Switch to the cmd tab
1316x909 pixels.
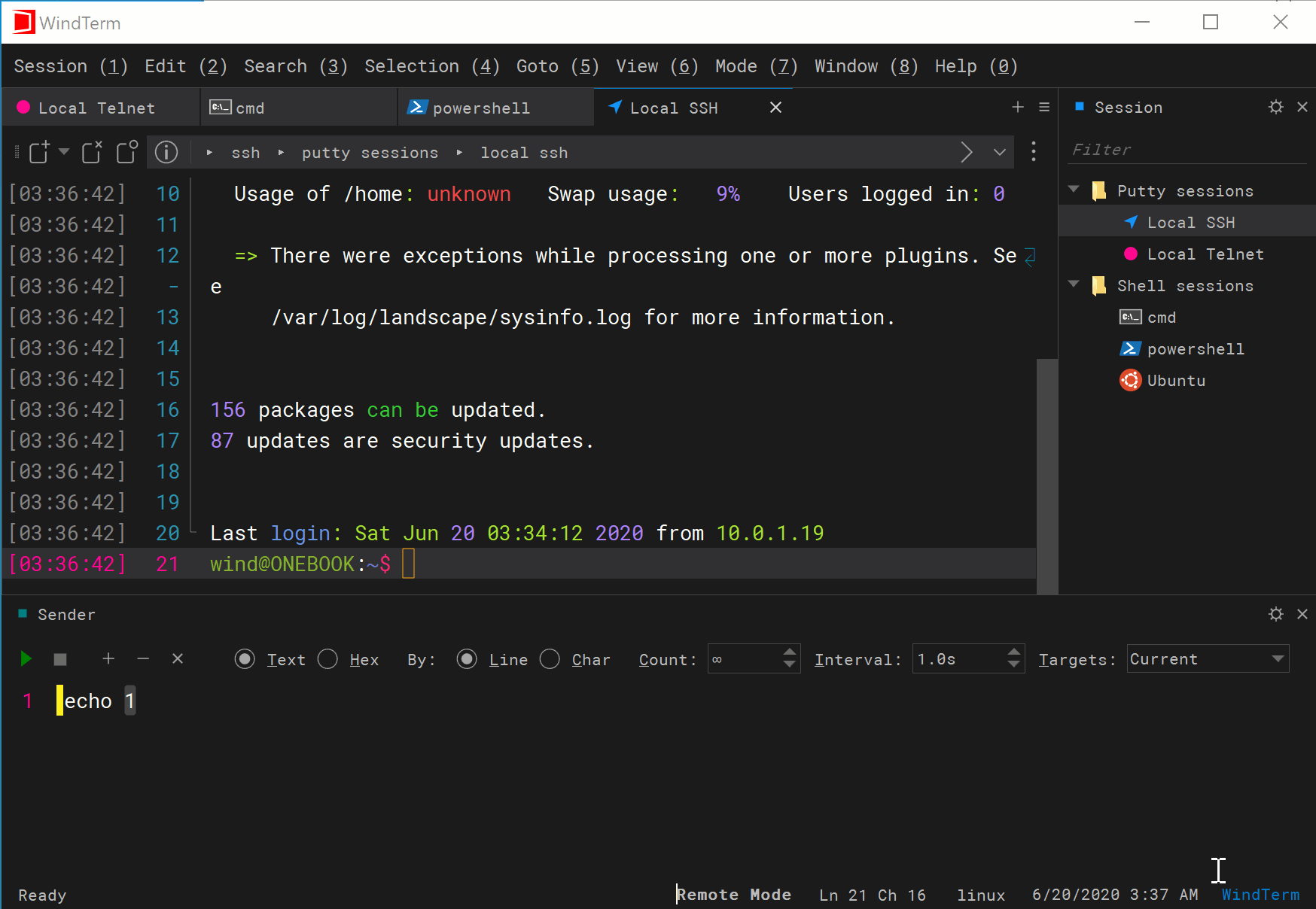tap(299, 108)
